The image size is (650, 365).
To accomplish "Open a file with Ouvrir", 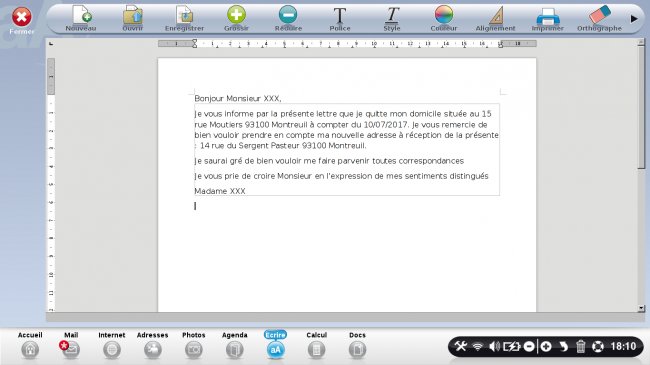I will 133,19.
